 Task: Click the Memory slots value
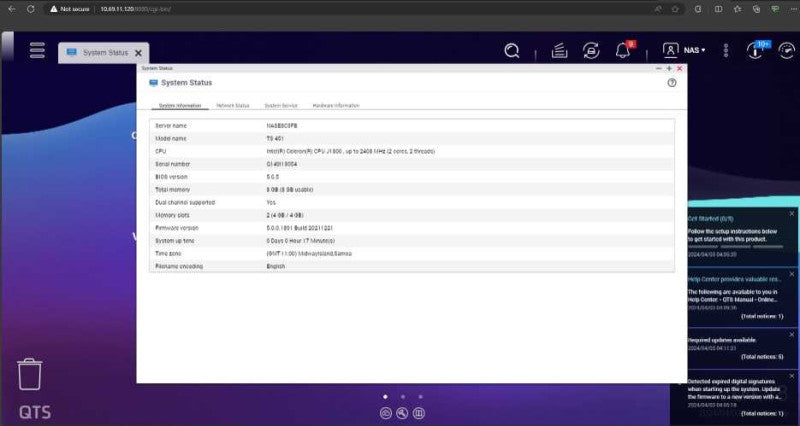285,215
